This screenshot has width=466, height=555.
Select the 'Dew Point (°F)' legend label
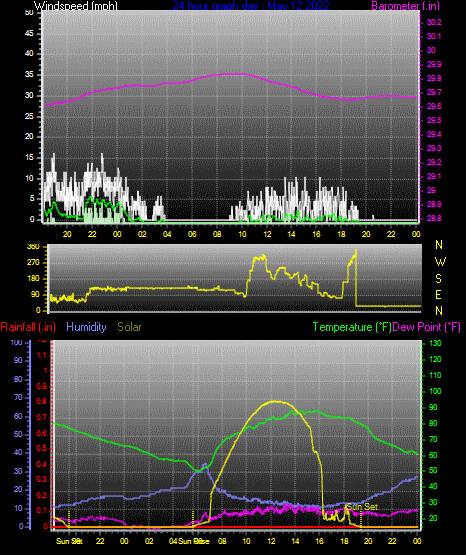(427, 327)
